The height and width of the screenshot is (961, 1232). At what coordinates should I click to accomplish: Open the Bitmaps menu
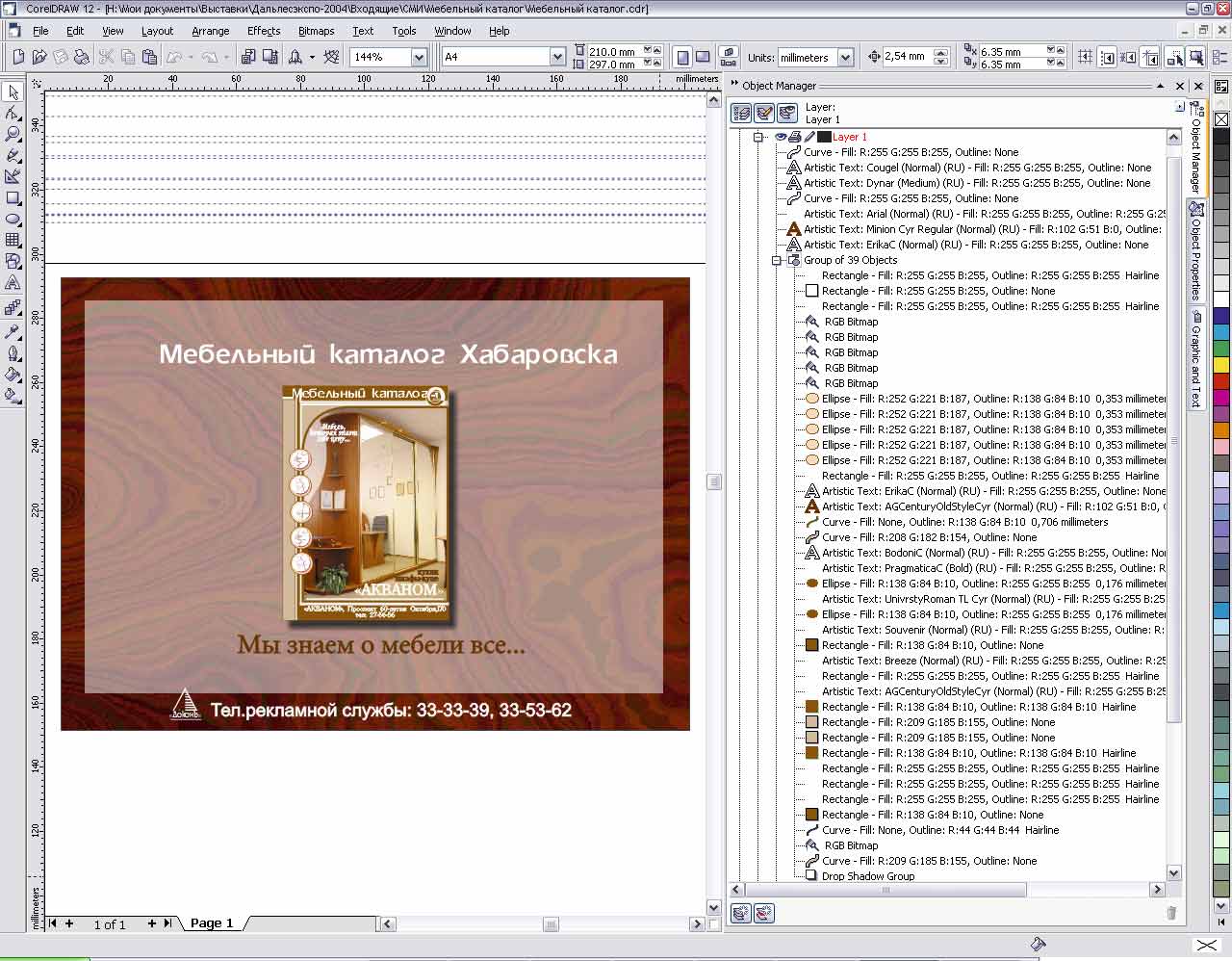coord(317,31)
